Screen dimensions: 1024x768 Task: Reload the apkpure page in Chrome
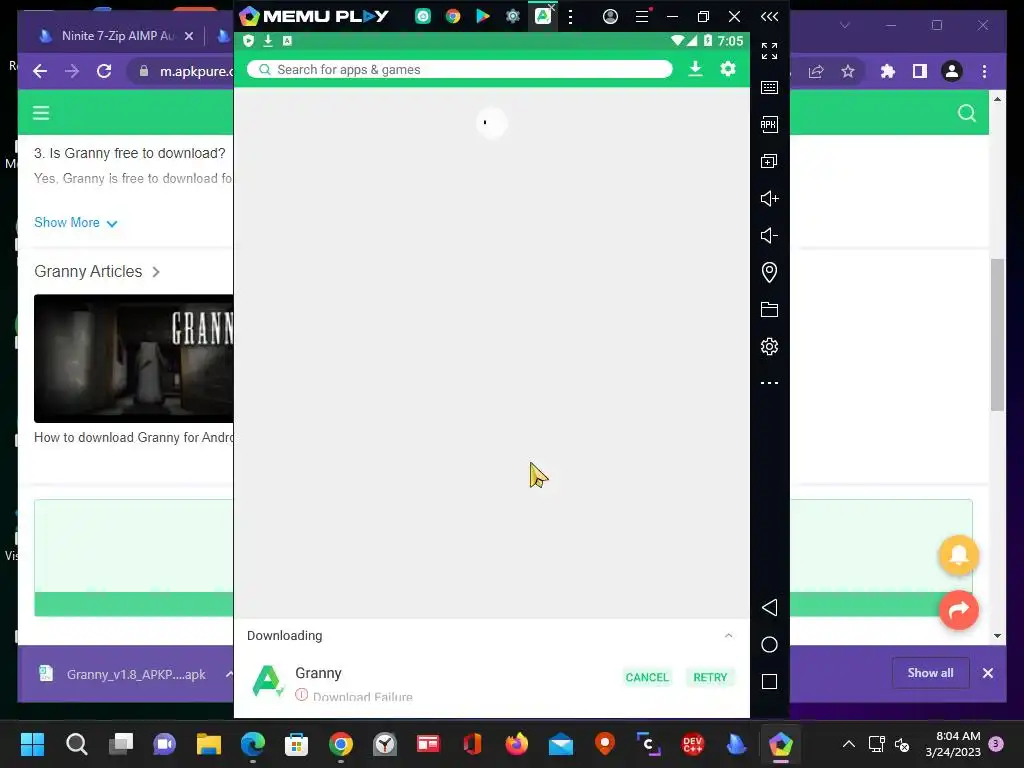pyautogui.click(x=104, y=71)
